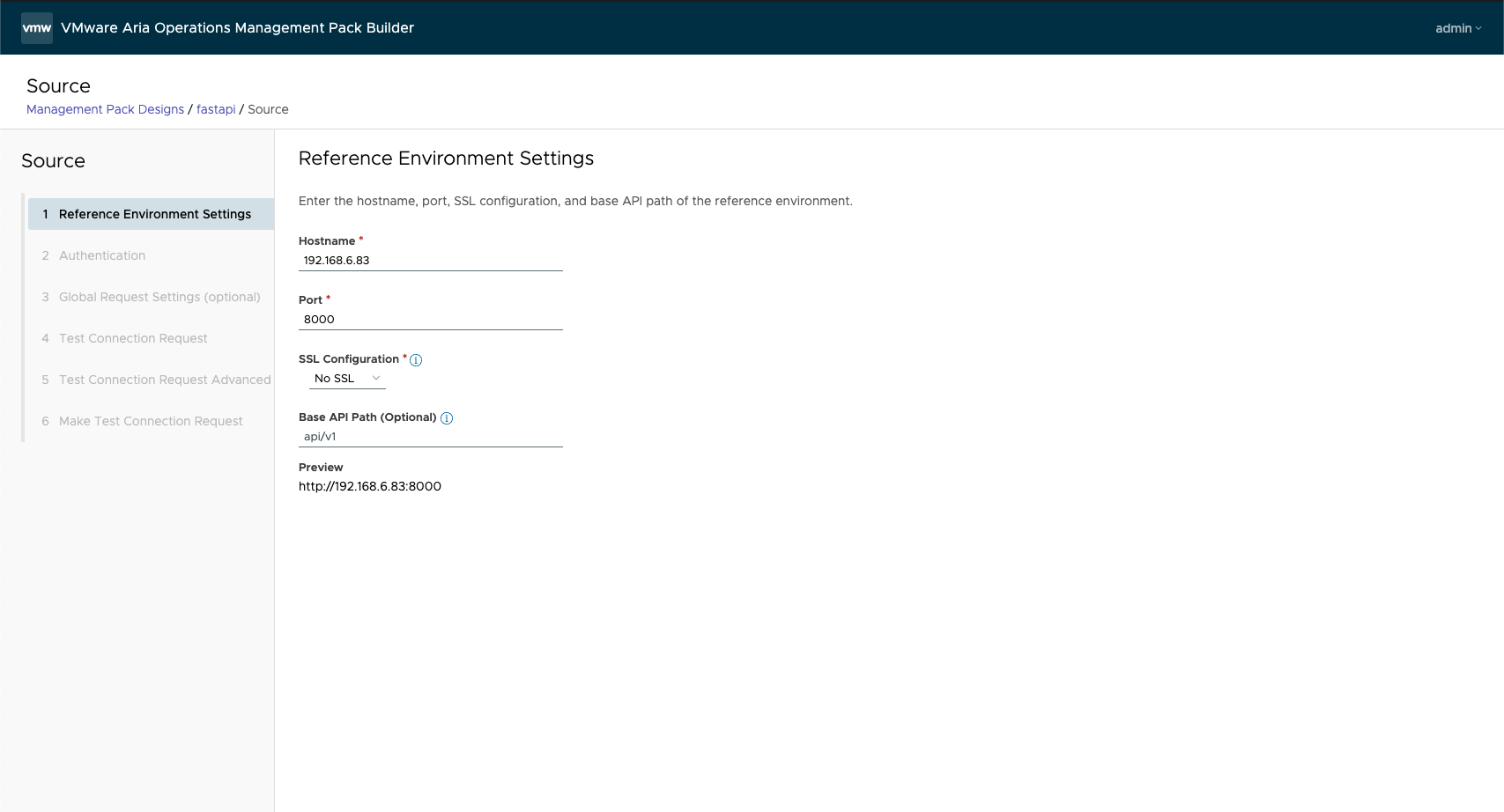This screenshot has height=812, width=1504.
Task: Select Test Connection Request step
Action: [x=133, y=338]
